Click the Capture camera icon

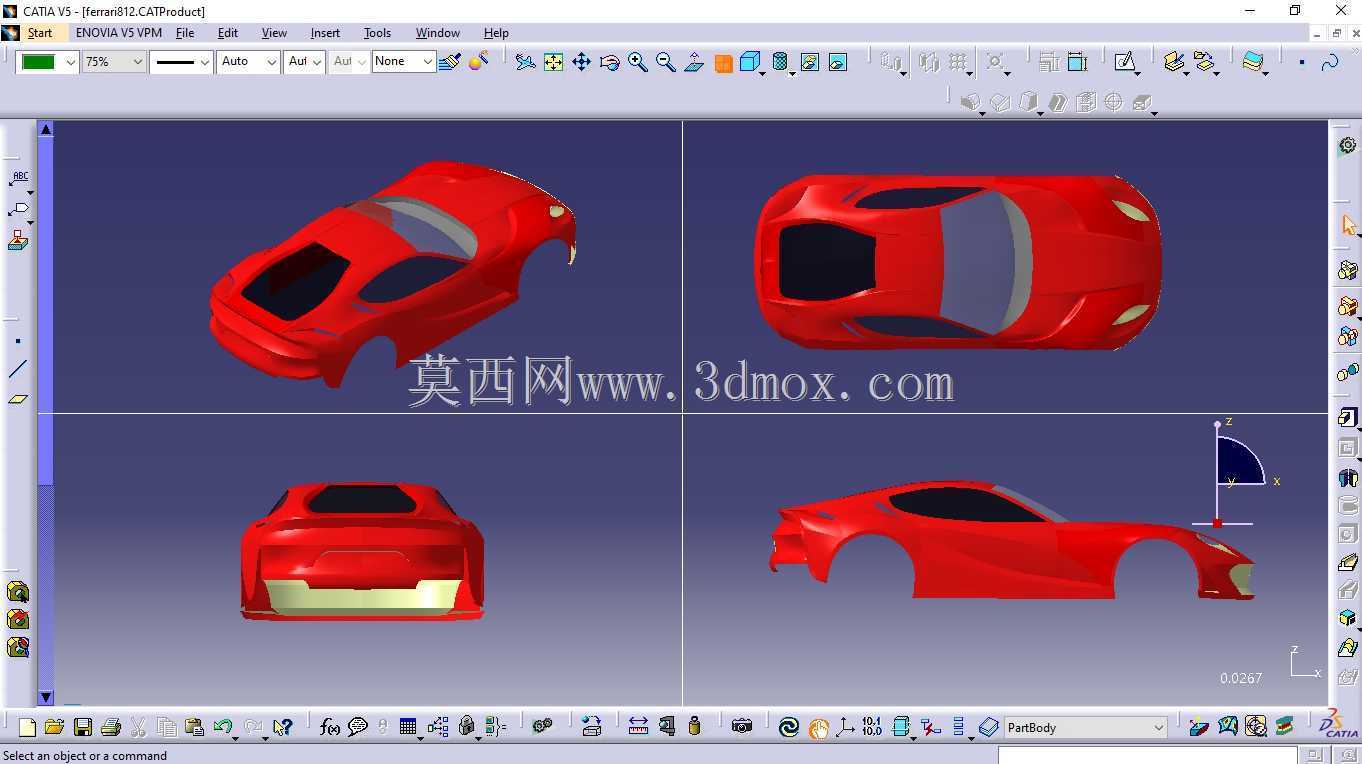[x=741, y=727]
